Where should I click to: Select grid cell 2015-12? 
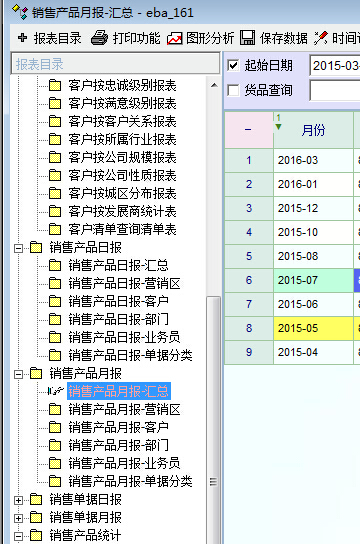[x=314, y=208]
